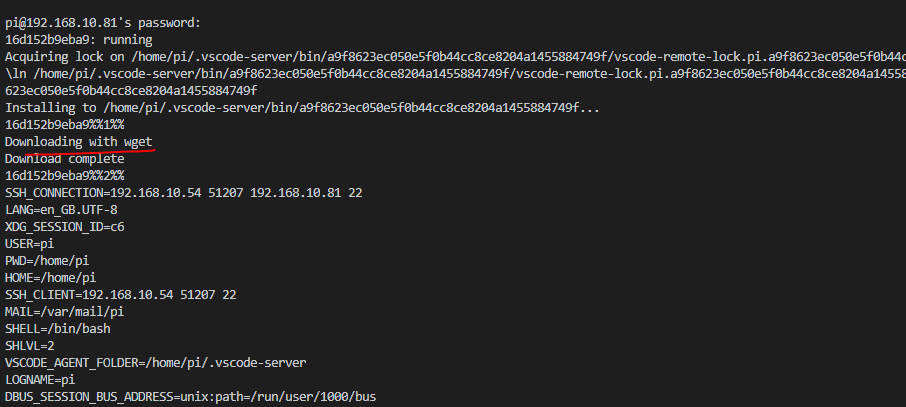Click the "Installing to" output line

(x=302, y=107)
